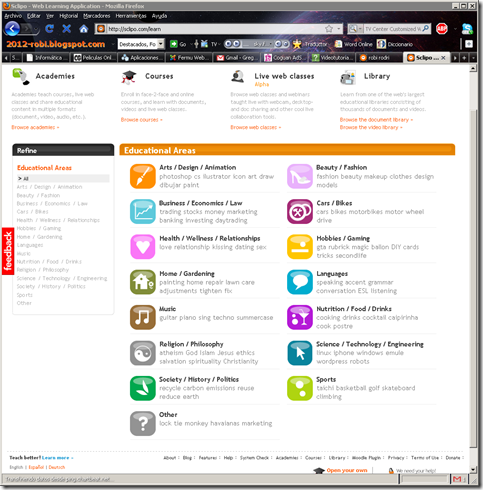Choose the Languages speech bubble icon
The image size is (483, 490).
click(300, 282)
